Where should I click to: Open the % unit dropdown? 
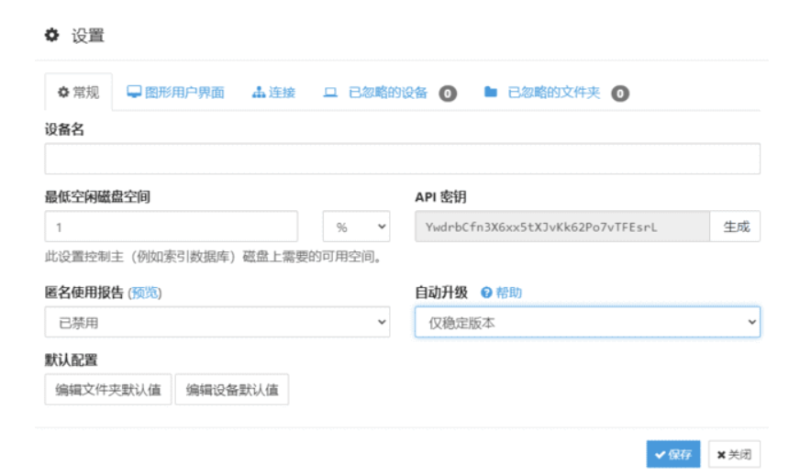coord(356,227)
